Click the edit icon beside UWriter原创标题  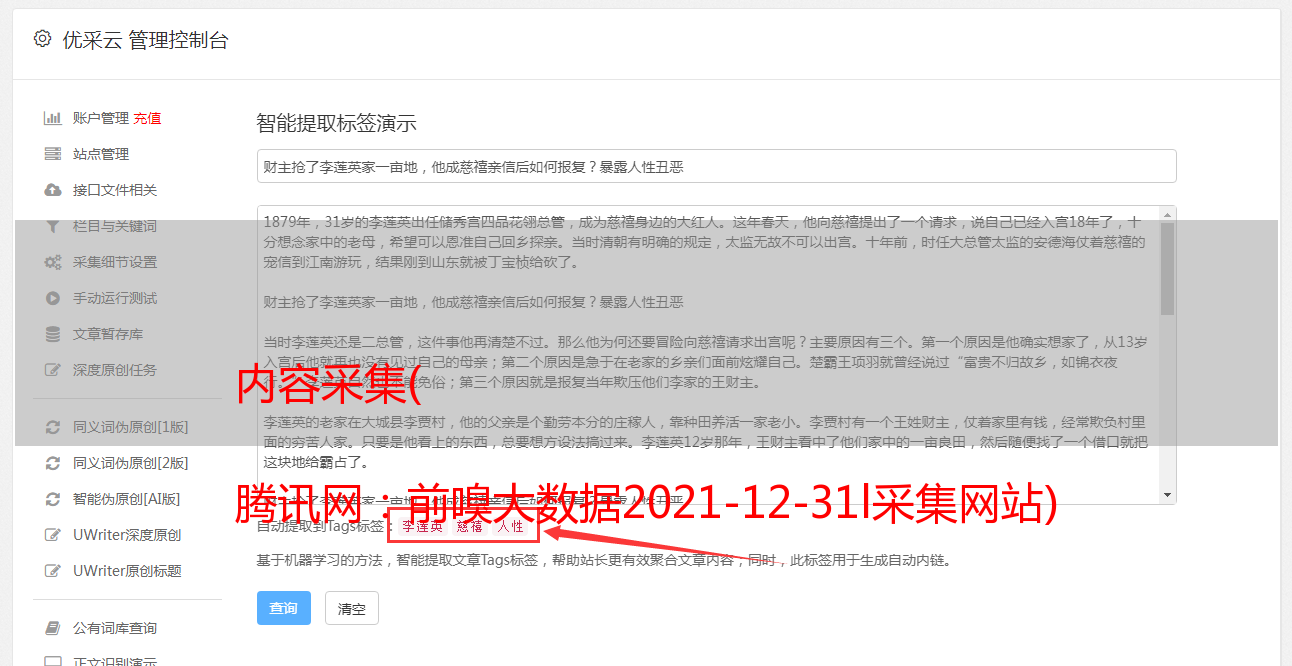(x=52, y=571)
